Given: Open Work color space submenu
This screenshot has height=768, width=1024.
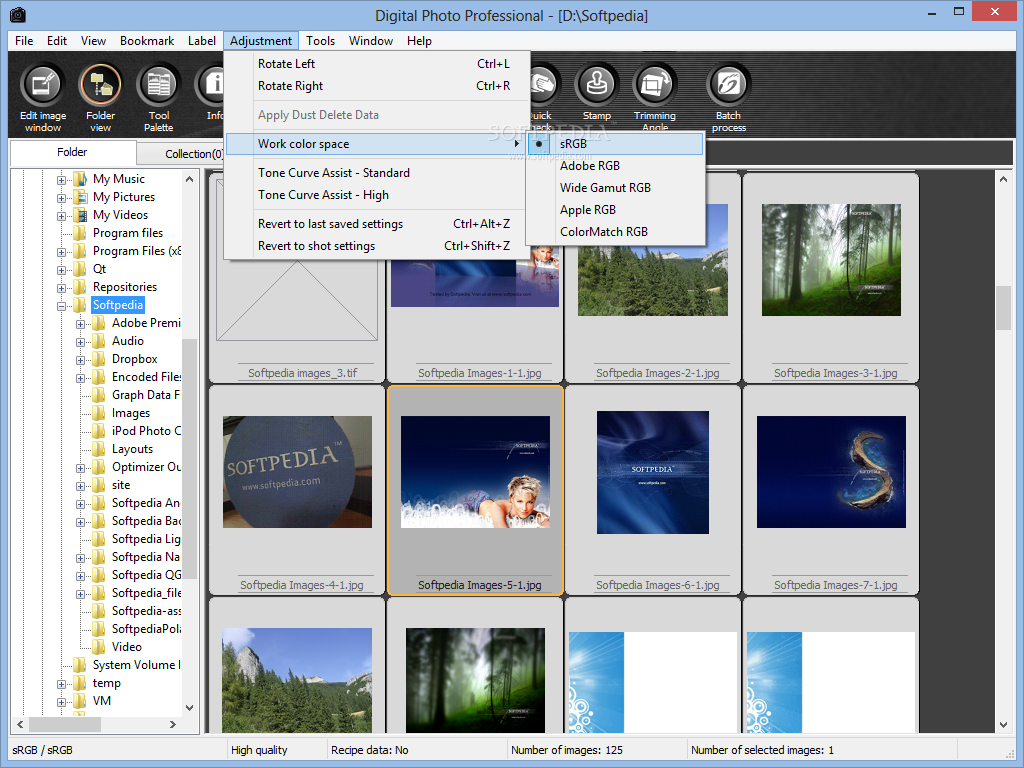Looking at the screenshot, I should pyautogui.click(x=376, y=144).
